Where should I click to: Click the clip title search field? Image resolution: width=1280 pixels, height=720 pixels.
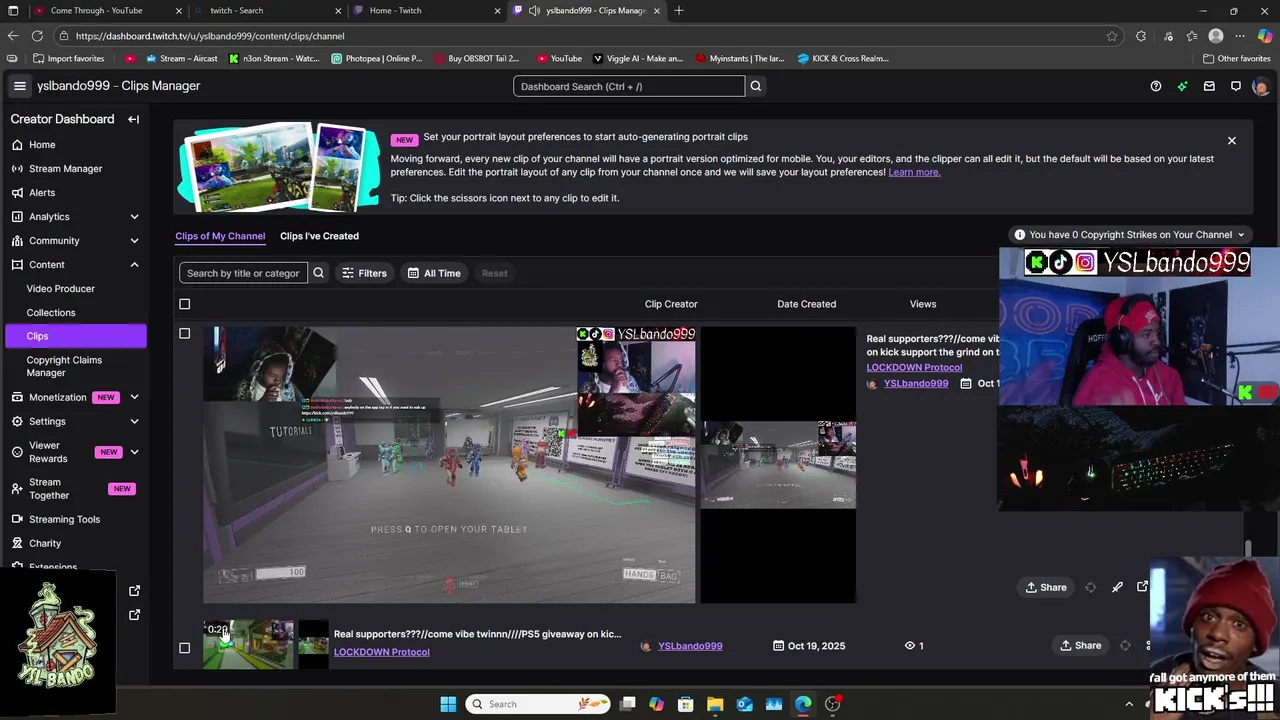(x=243, y=273)
